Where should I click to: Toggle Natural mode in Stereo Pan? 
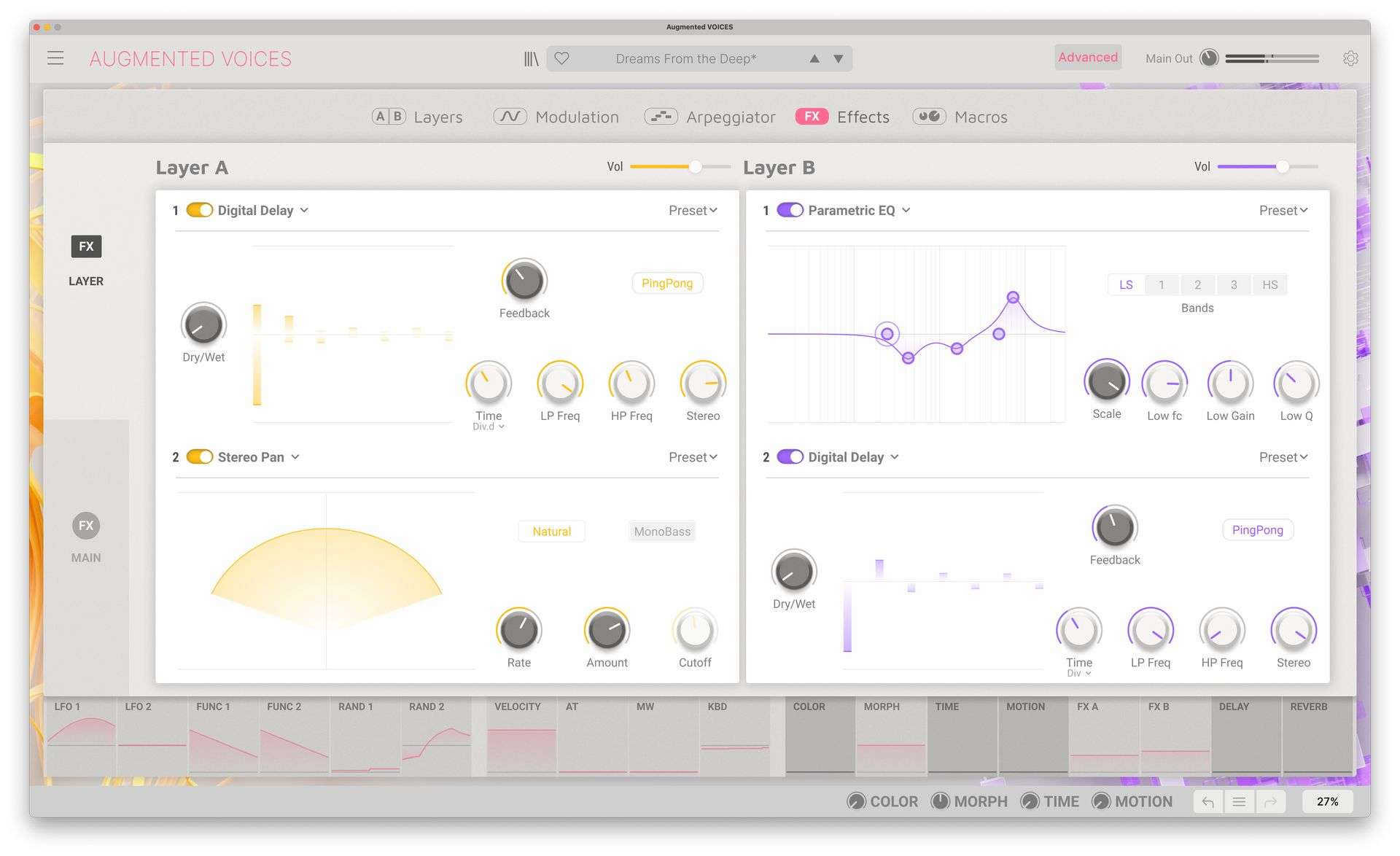tap(551, 532)
